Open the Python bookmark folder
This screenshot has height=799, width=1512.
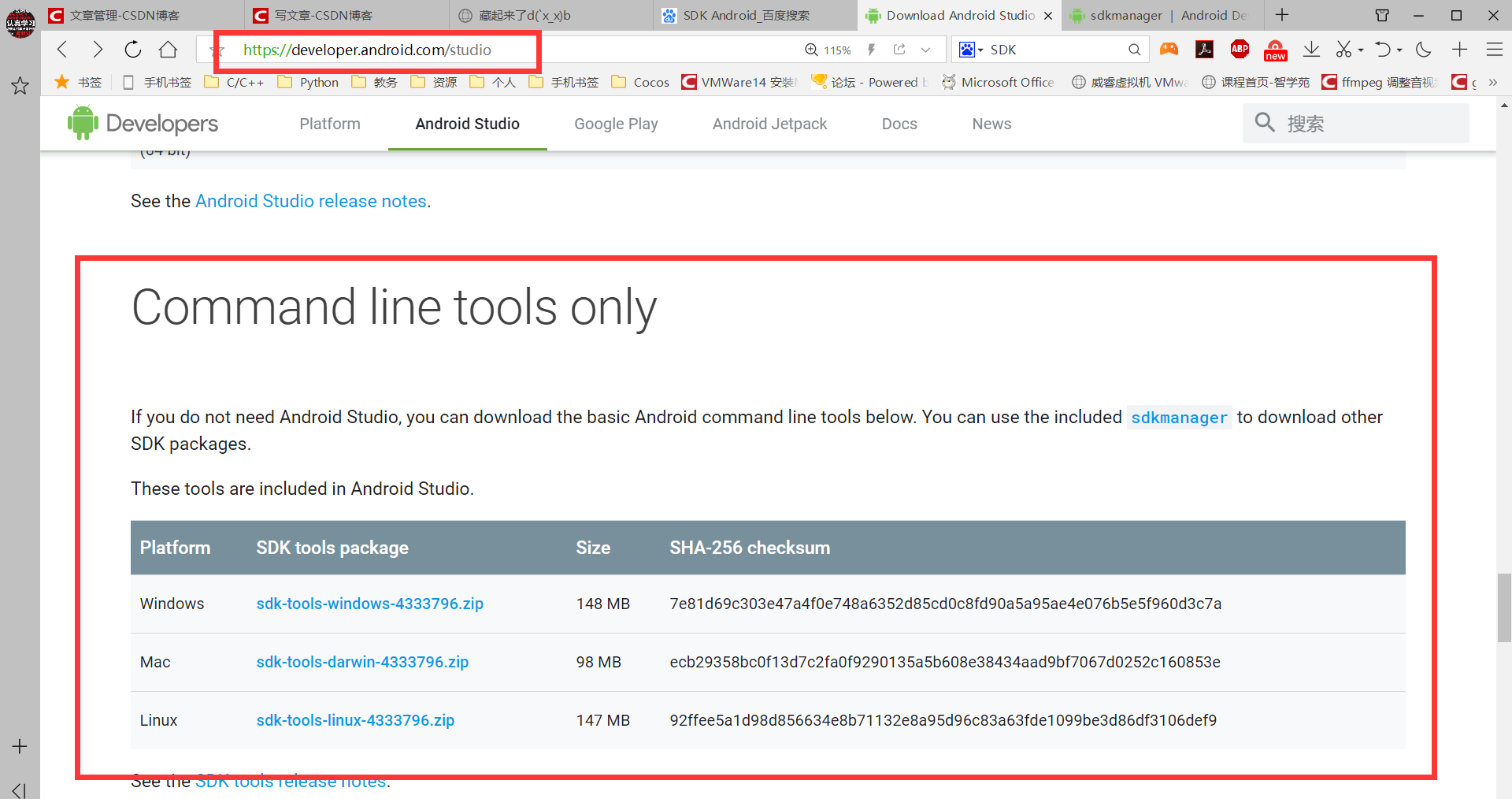[308, 82]
